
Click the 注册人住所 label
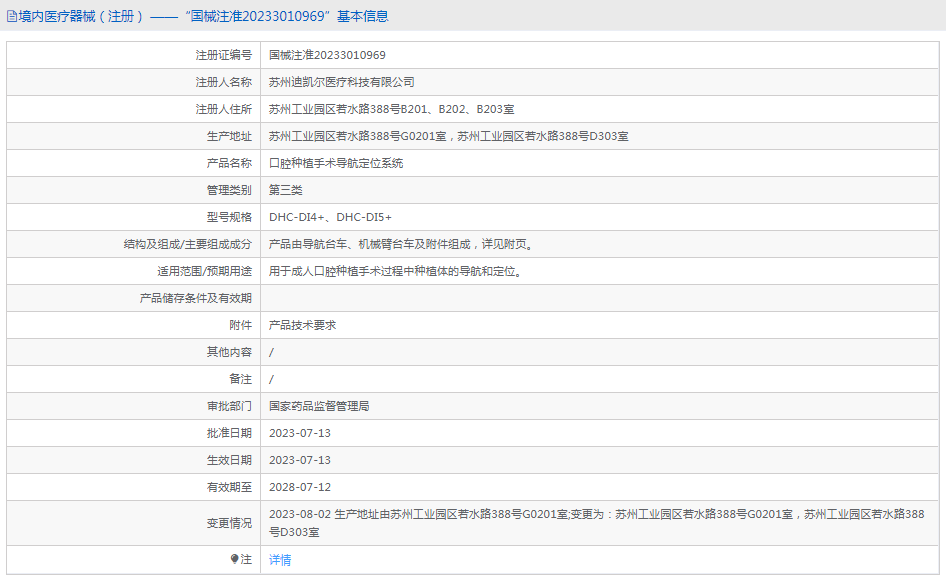coord(223,109)
